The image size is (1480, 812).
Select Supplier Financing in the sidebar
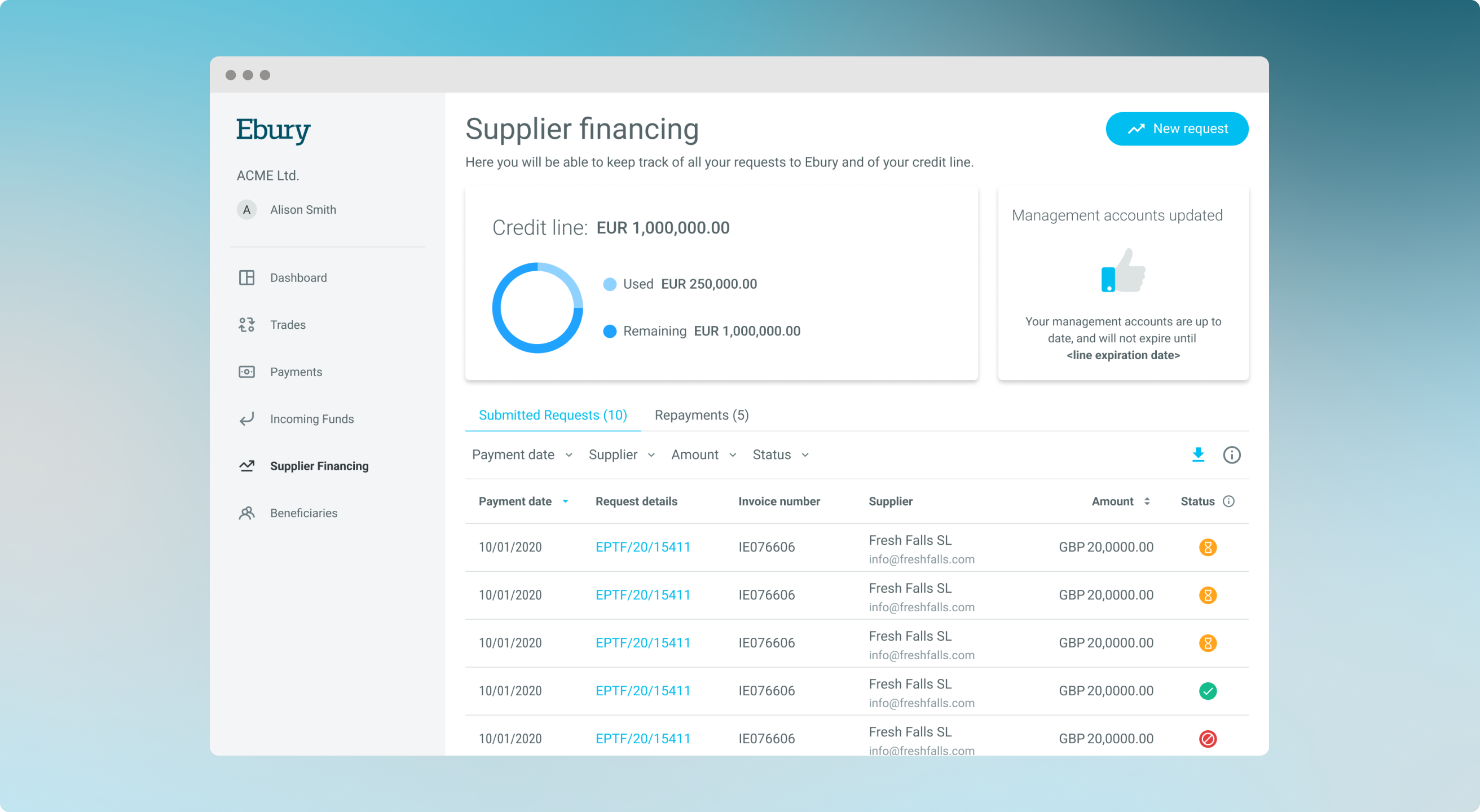pos(319,466)
